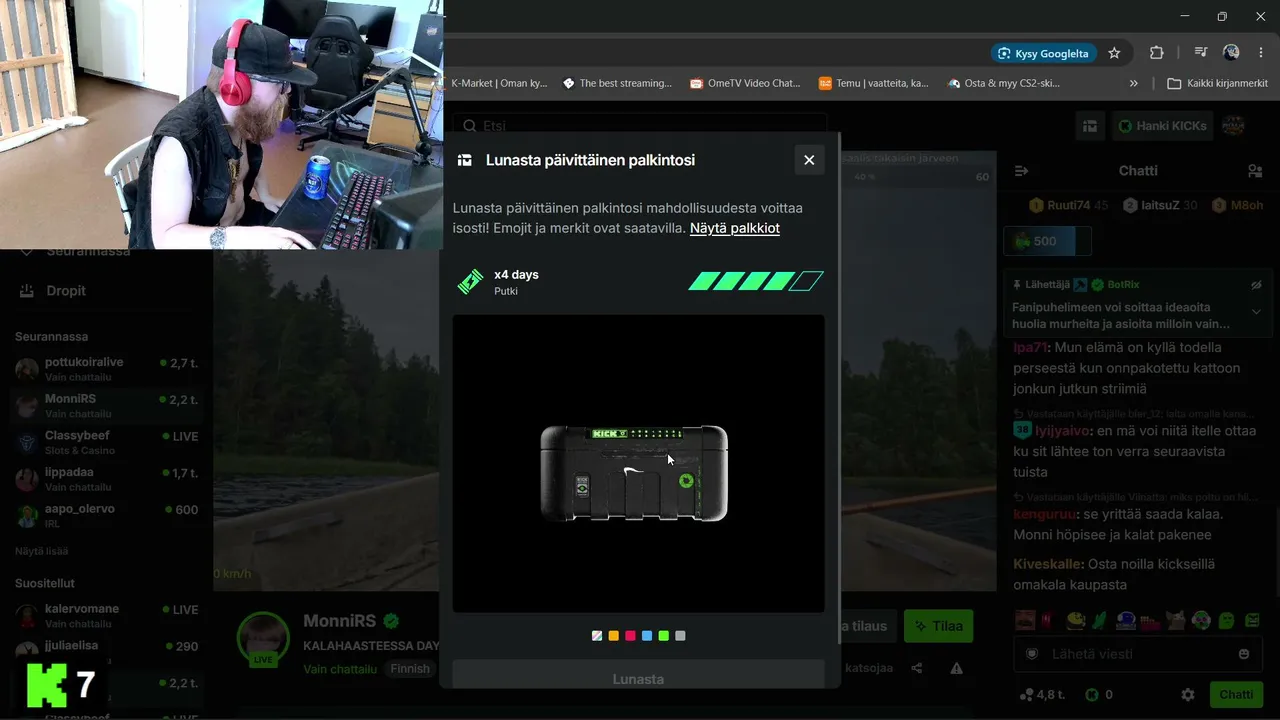Expand the hidden bookmarks overflow chevron
Viewport: 1280px width, 720px height.
point(1133,83)
